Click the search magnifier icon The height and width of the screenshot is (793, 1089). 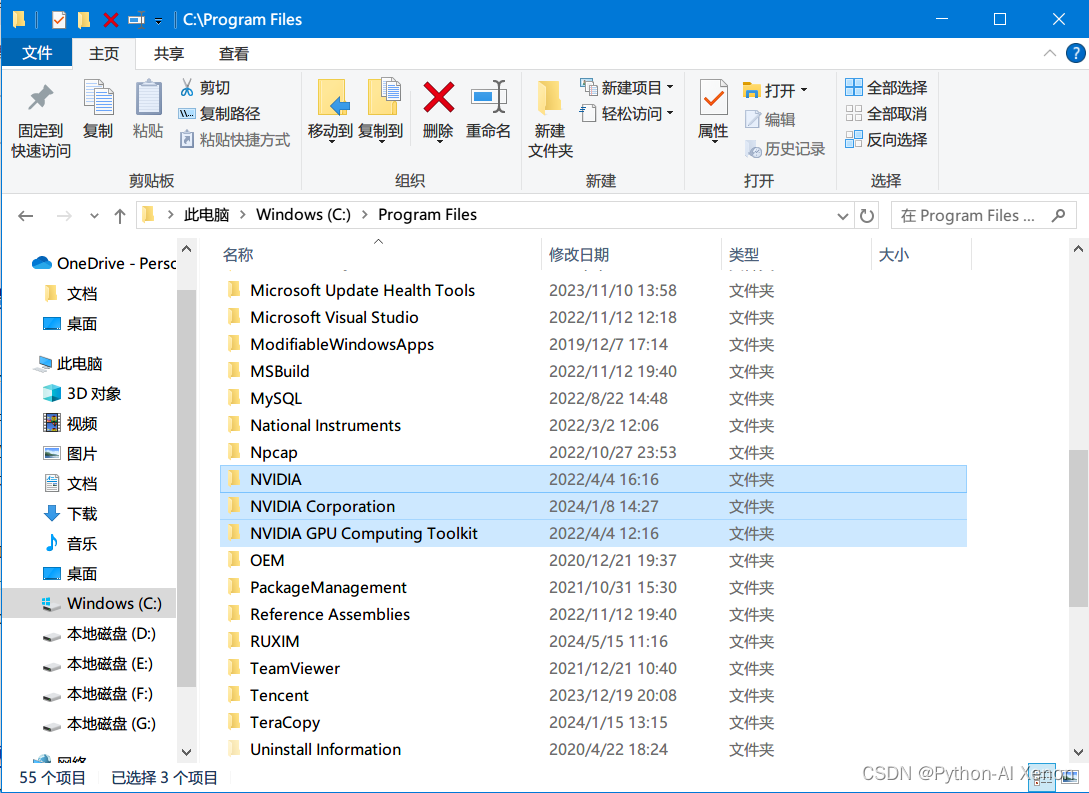pos(1058,215)
